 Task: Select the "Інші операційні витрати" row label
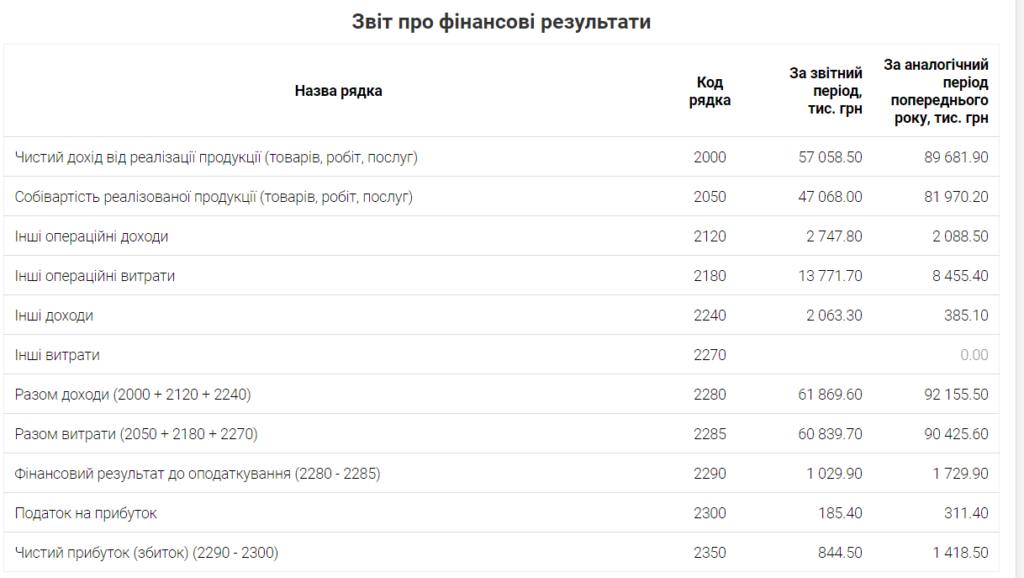pos(95,276)
